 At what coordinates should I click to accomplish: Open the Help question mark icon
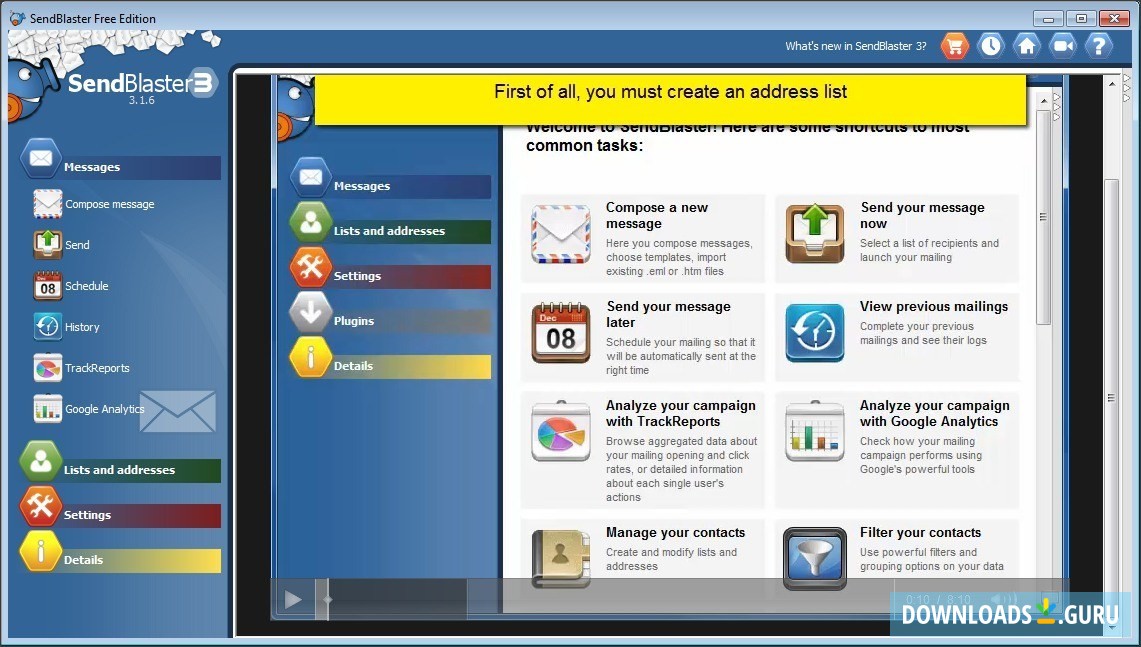pyautogui.click(x=1099, y=46)
